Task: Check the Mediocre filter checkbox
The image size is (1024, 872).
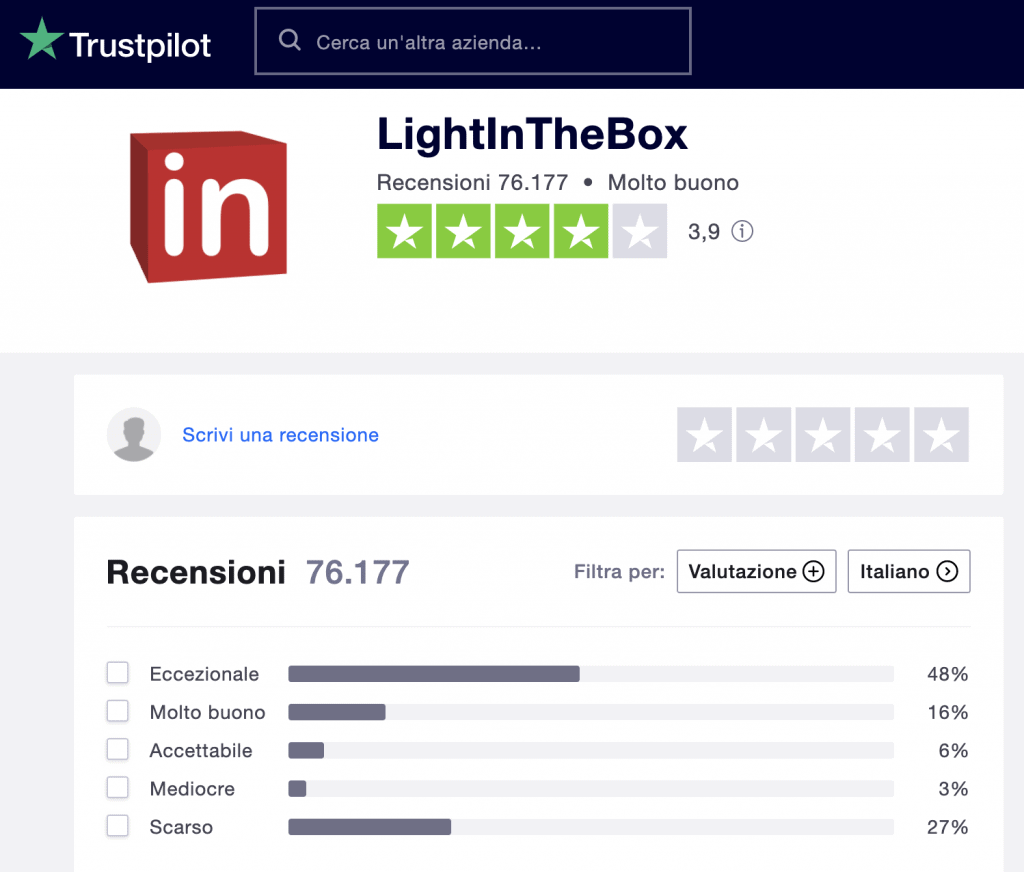Action: (118, 788)
